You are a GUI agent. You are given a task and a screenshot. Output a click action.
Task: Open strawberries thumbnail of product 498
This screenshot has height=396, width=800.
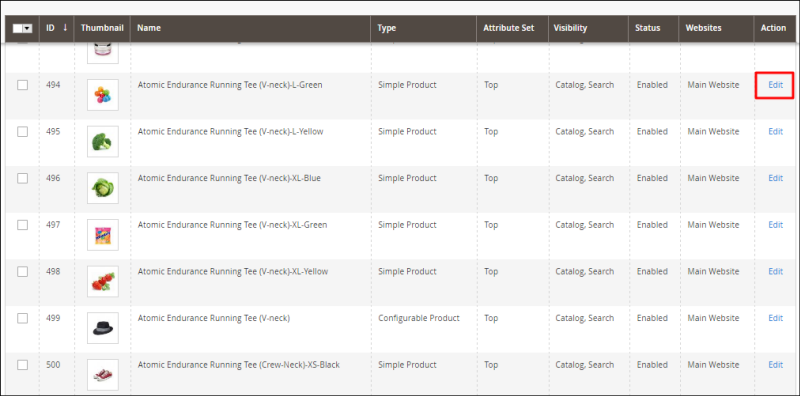(x=103, y=281)
